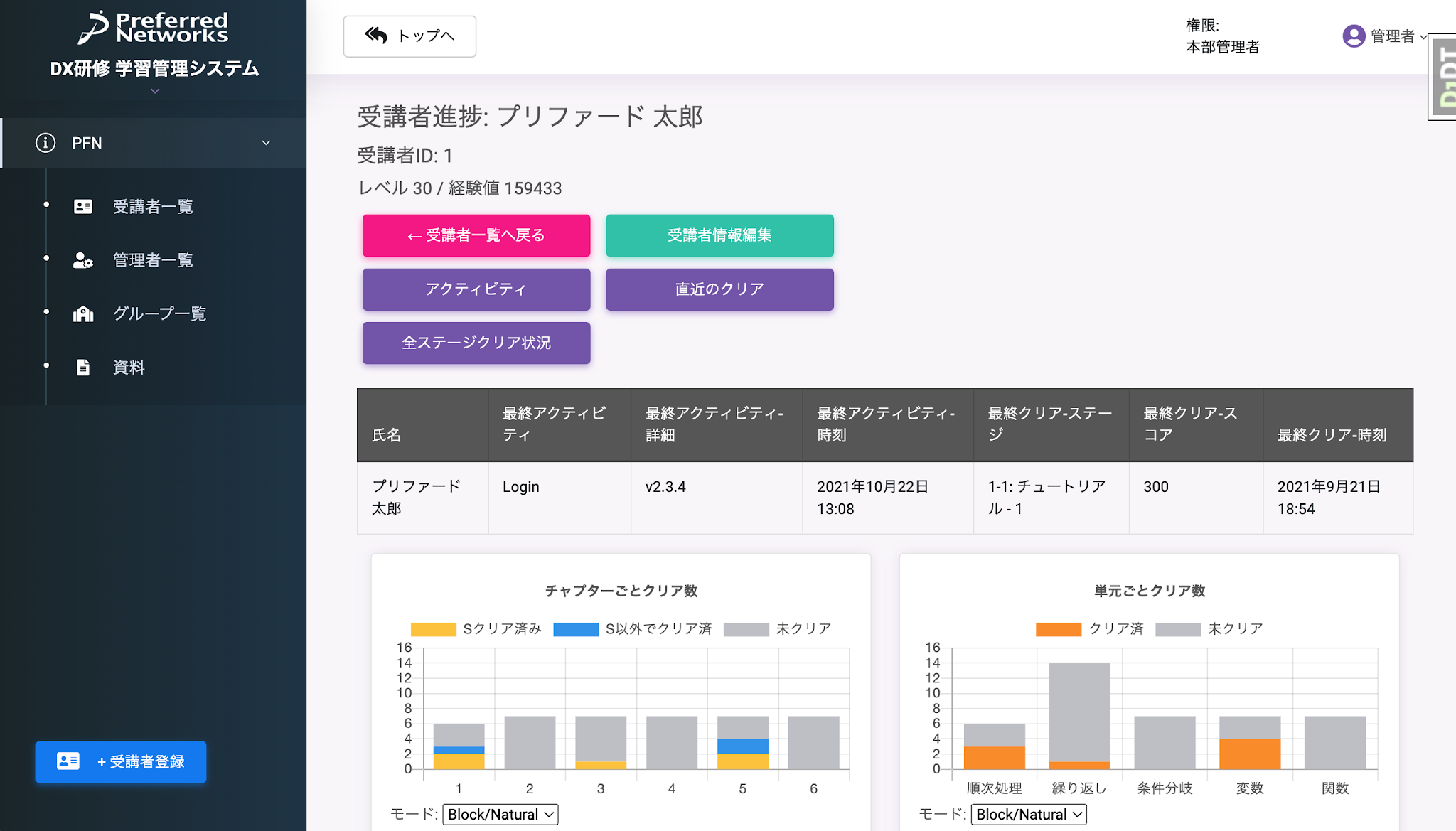Click the 資料 document icon
The height and width of the screenshot is (831, 1456).
click(83, 368)
